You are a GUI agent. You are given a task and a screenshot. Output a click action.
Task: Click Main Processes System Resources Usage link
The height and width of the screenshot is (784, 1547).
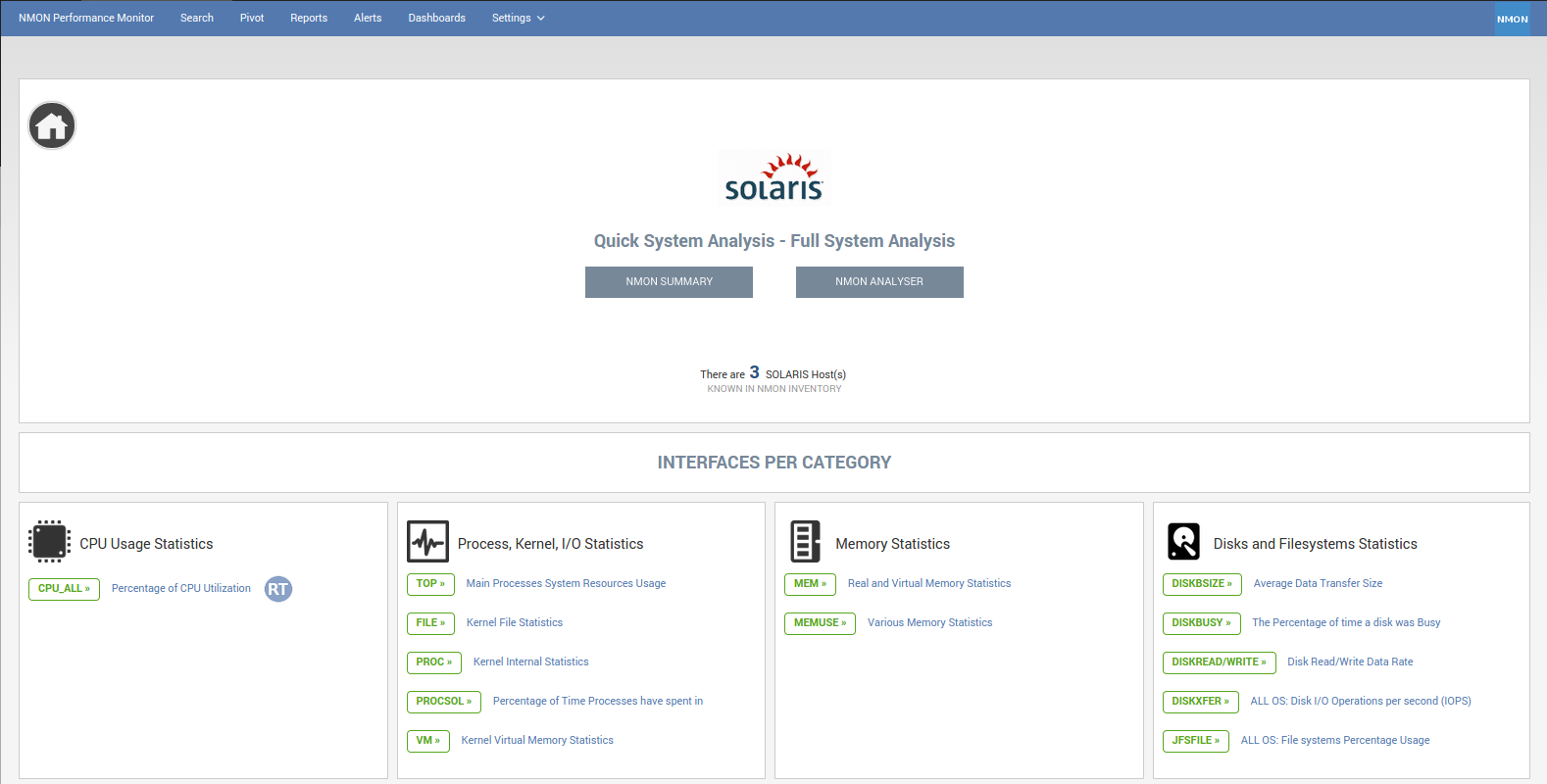point(566,584)
